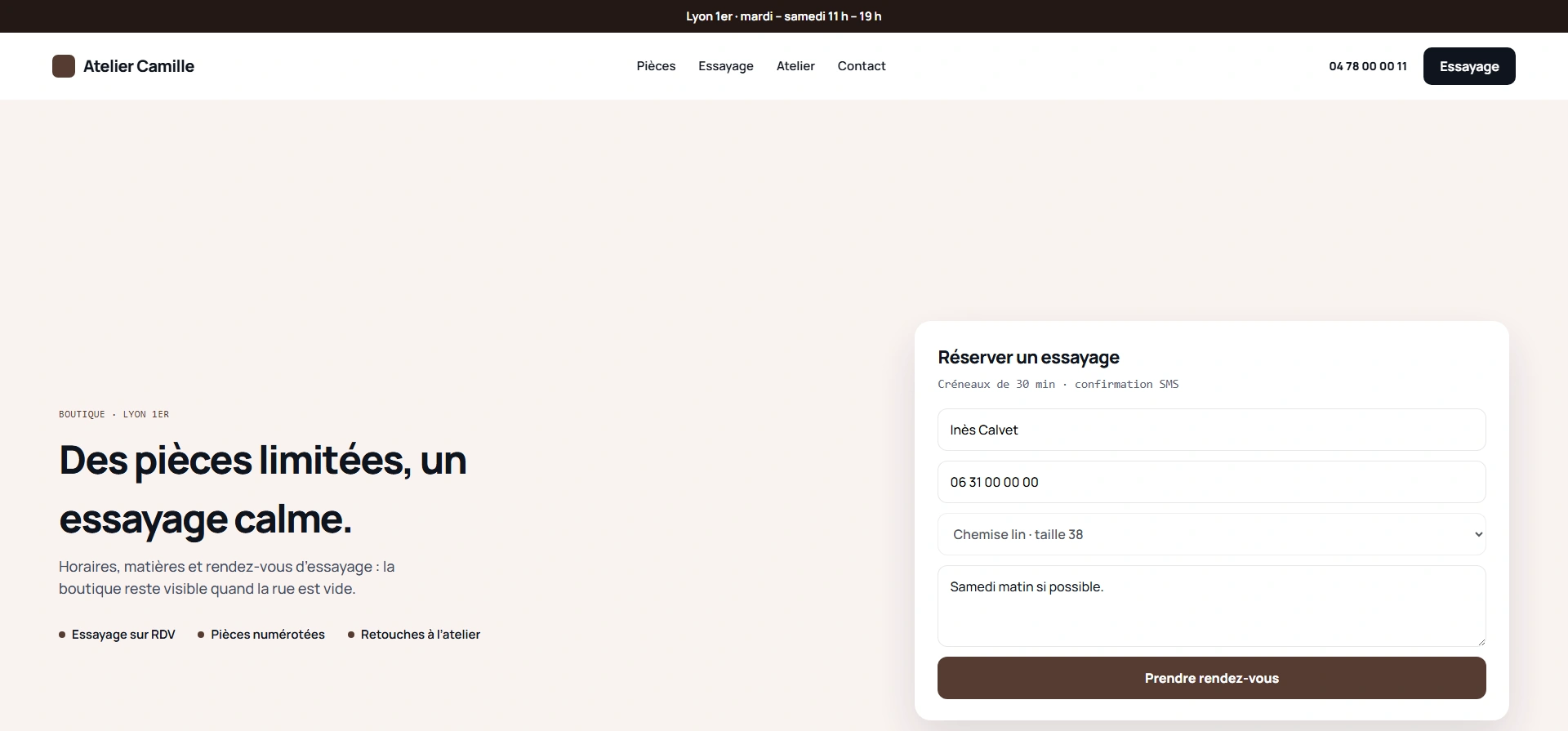The height and width of the screenshot is (731, 1568).
Task: Click the Réserver un essayage heading
Action: click(1028, 357)
